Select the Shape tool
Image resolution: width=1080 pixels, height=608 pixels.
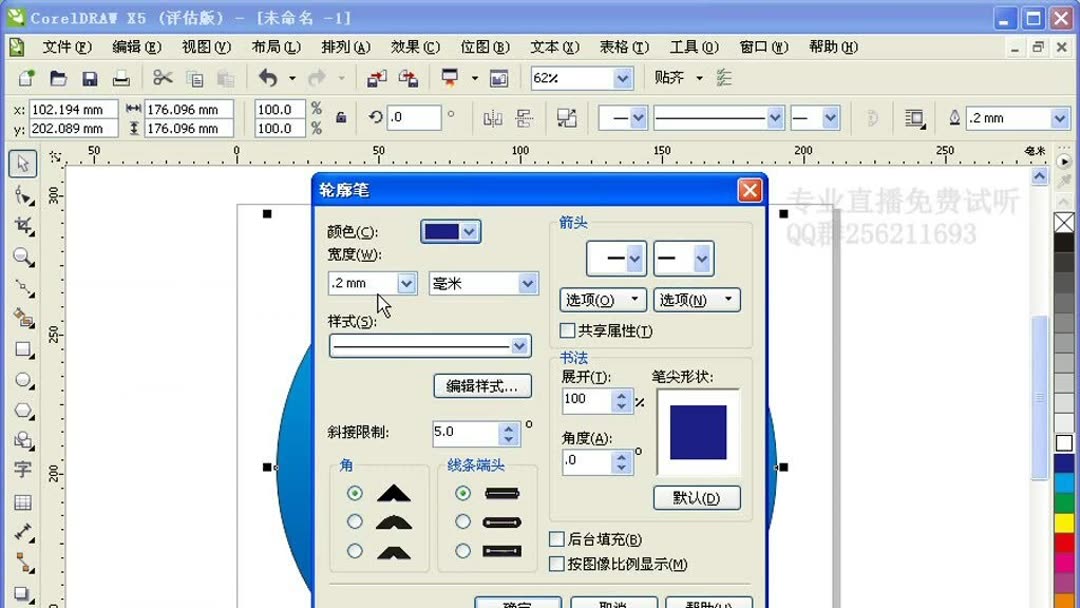[x=22, y=197]
